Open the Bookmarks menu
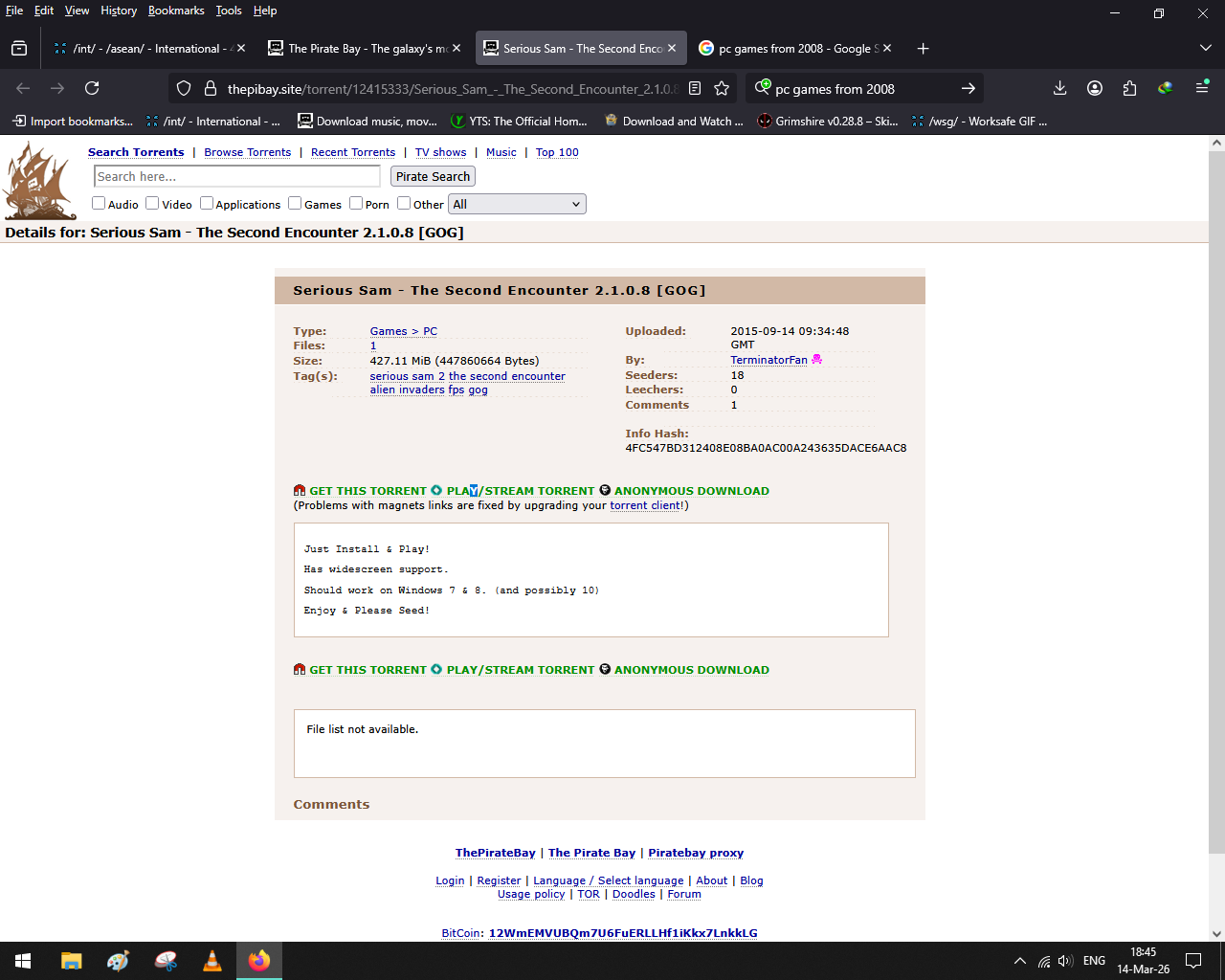Viewport: 1225px width, 980px height. coord(176,11)
